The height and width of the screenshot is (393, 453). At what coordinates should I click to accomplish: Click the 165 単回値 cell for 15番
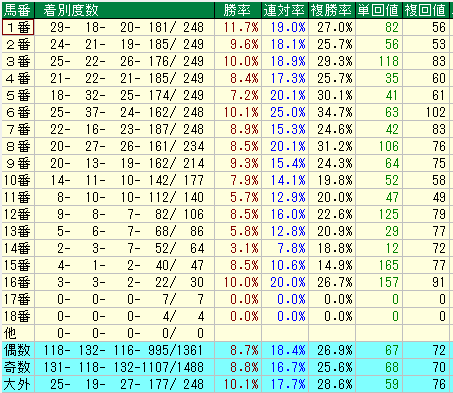click(x=379, y=265)
